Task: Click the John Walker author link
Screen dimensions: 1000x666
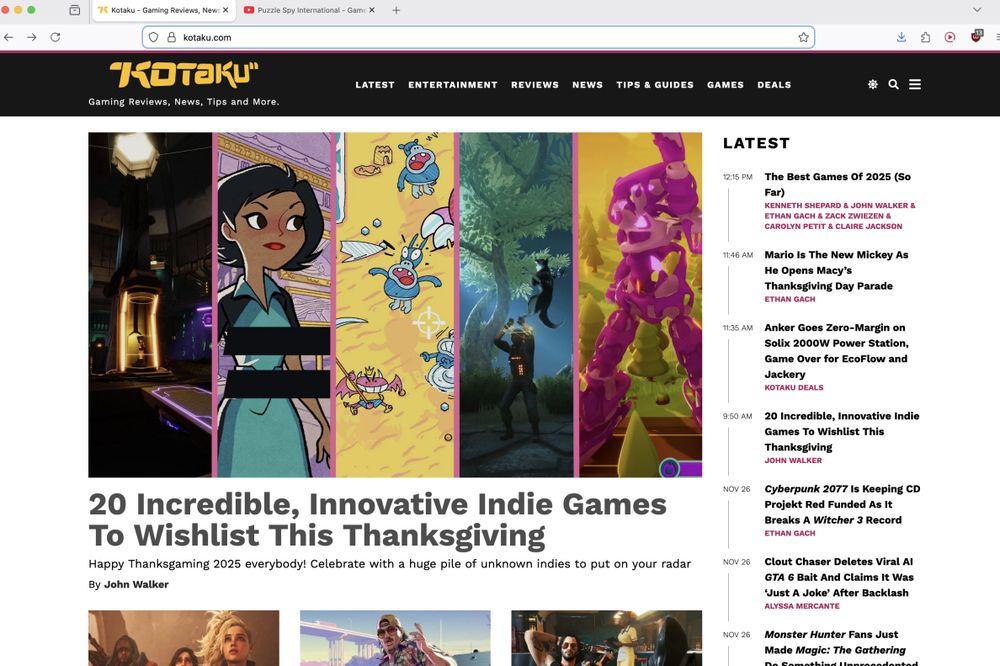Action: tap(136, 584)
